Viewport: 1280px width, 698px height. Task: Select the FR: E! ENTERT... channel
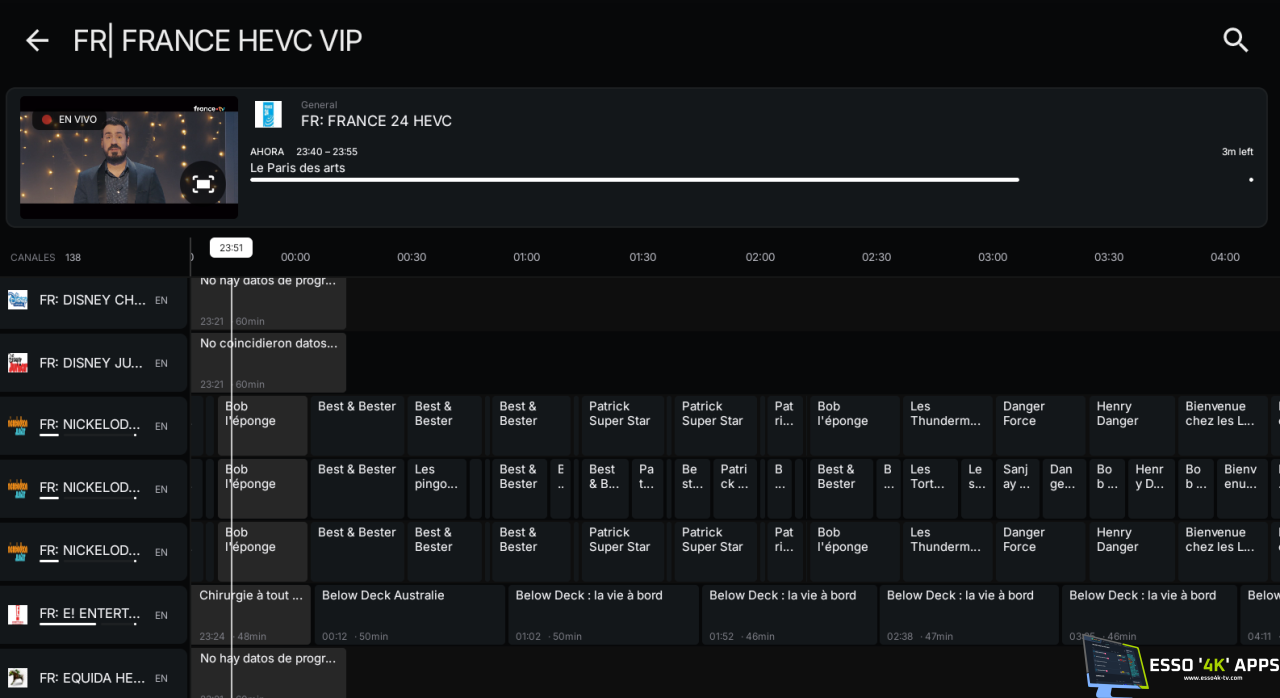coord(94,615)
